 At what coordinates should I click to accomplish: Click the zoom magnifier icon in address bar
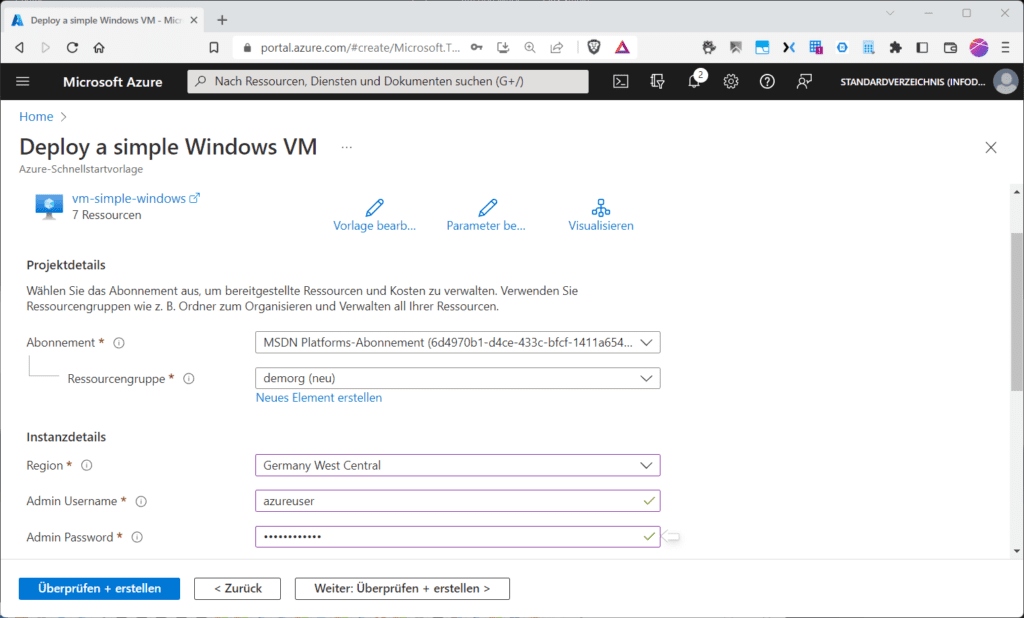(530, 47)
